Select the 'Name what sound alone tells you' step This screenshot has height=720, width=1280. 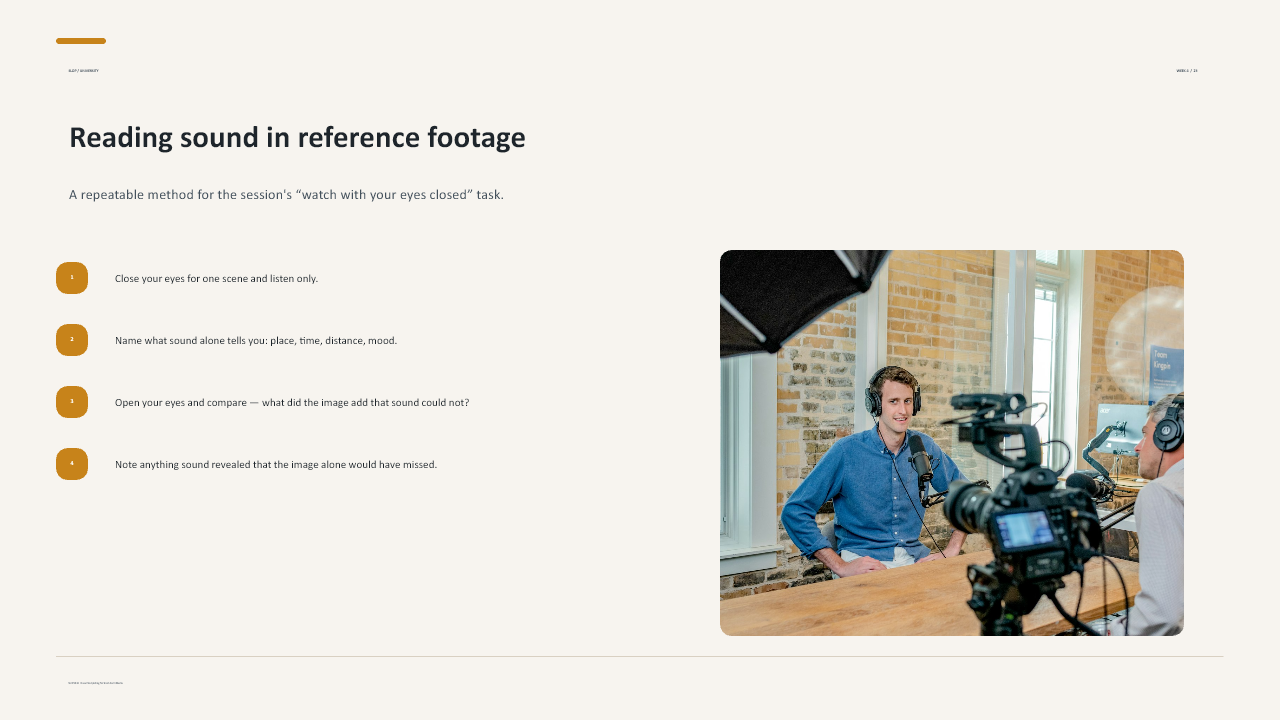(256, 341)
